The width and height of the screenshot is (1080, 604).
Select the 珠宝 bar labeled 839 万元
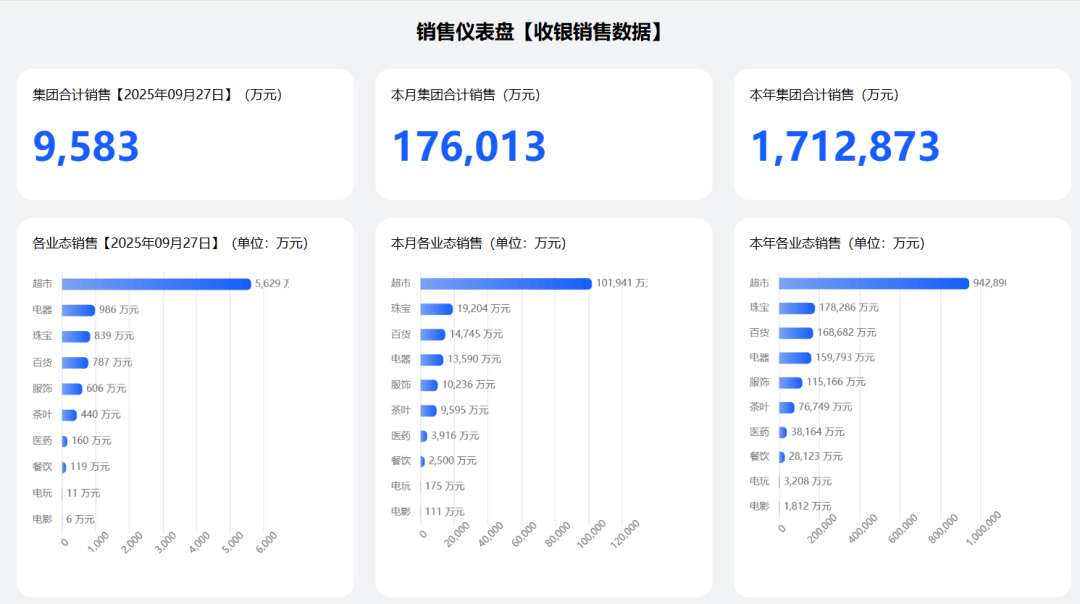click(x=76, y=336)
